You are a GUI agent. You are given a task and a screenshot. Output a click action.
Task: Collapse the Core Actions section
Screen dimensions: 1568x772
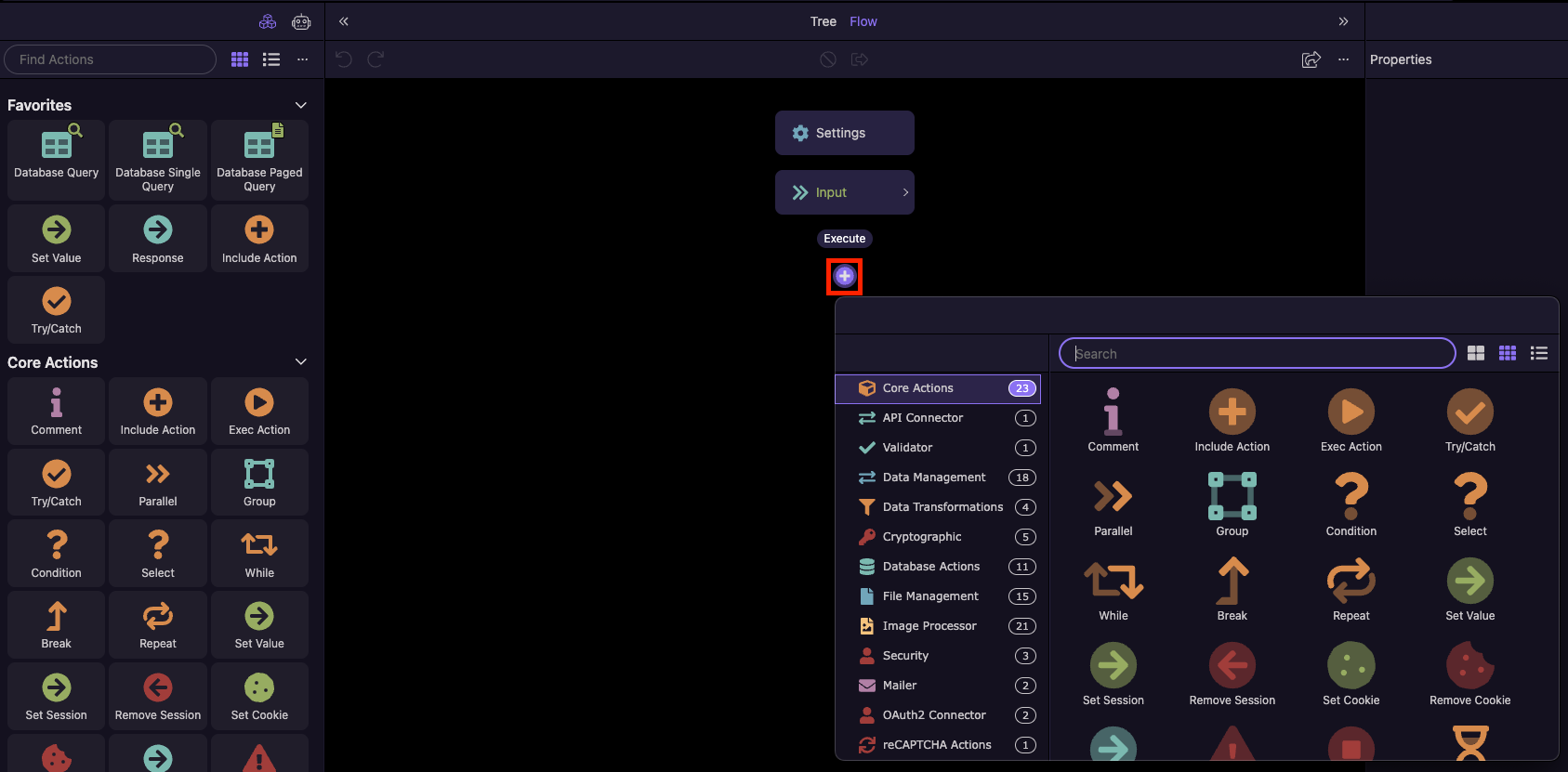[x=300, y=361]
